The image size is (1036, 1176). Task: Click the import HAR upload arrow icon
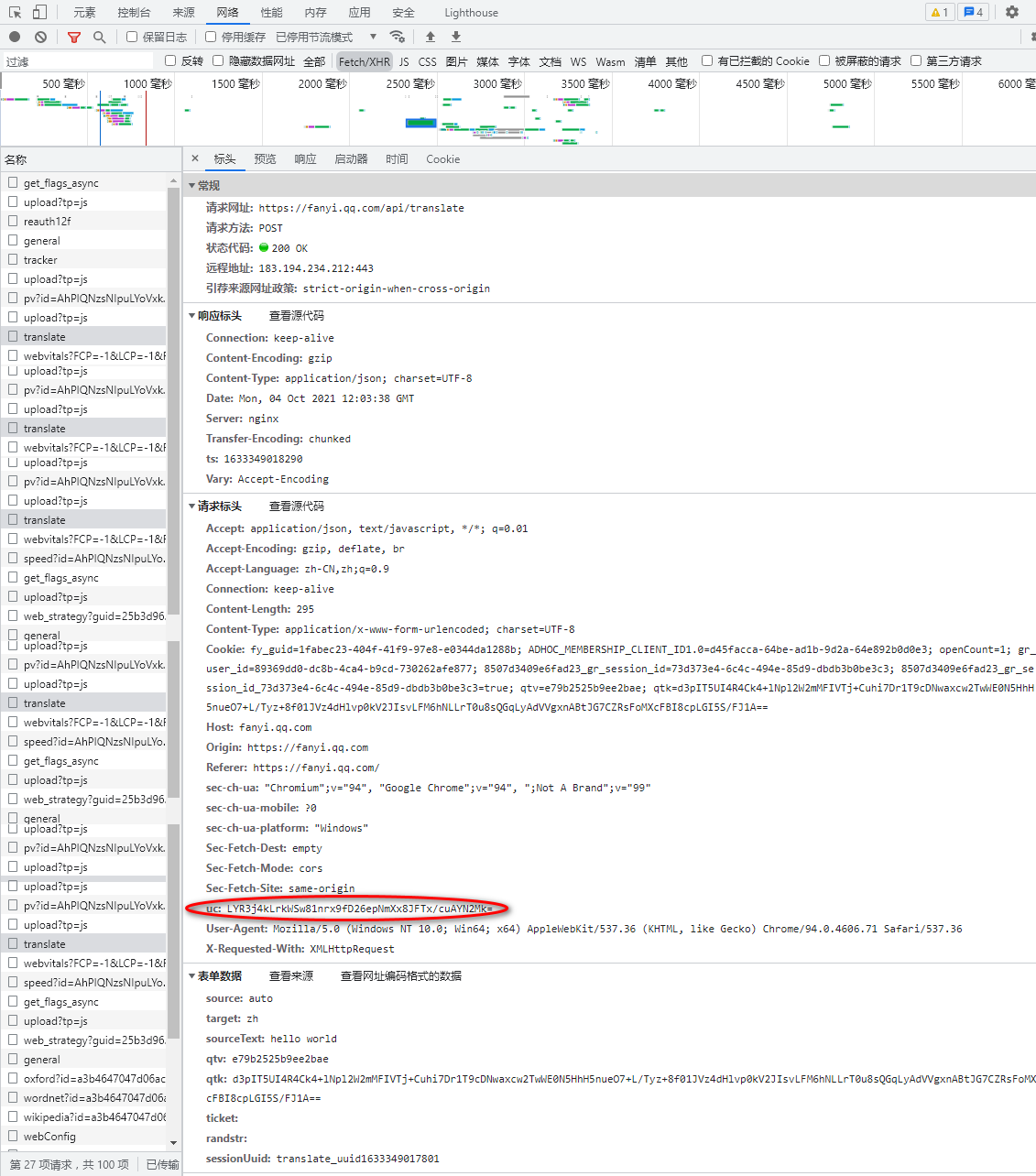click(431, 37)
